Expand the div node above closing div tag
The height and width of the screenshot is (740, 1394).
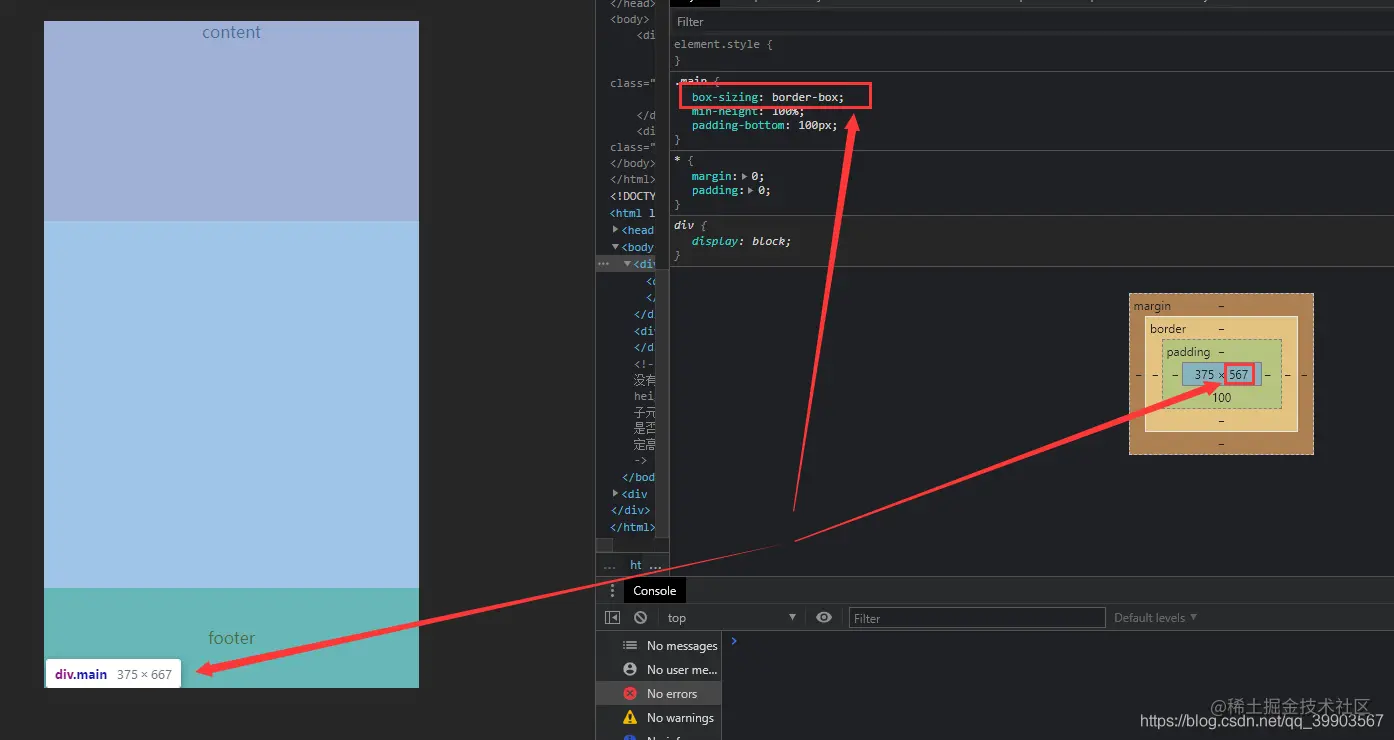tap(615, 494)
